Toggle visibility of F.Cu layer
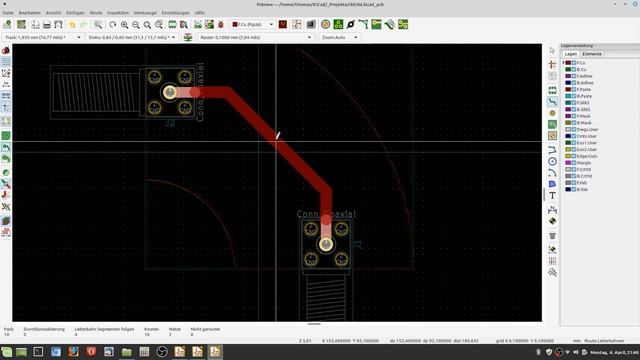 click(574, 63)
